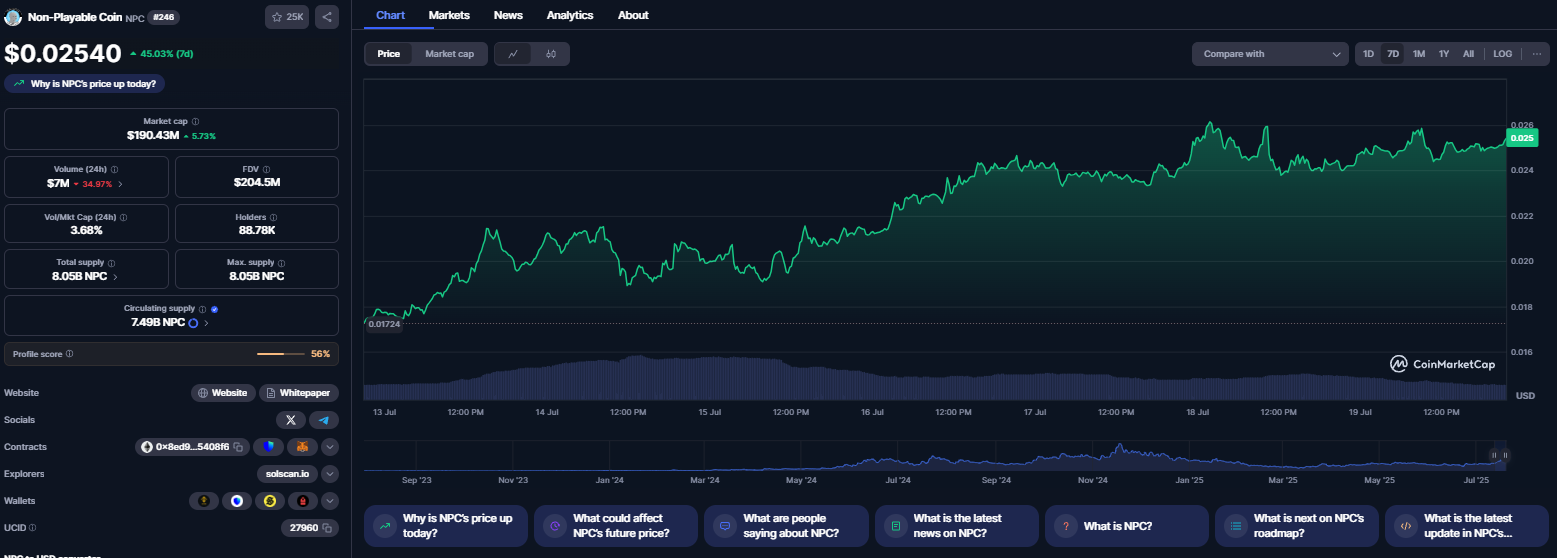Viewport: 1557px width, 558px height.
Task: Open the Compare with dropdown
Action: [1270, 54]
